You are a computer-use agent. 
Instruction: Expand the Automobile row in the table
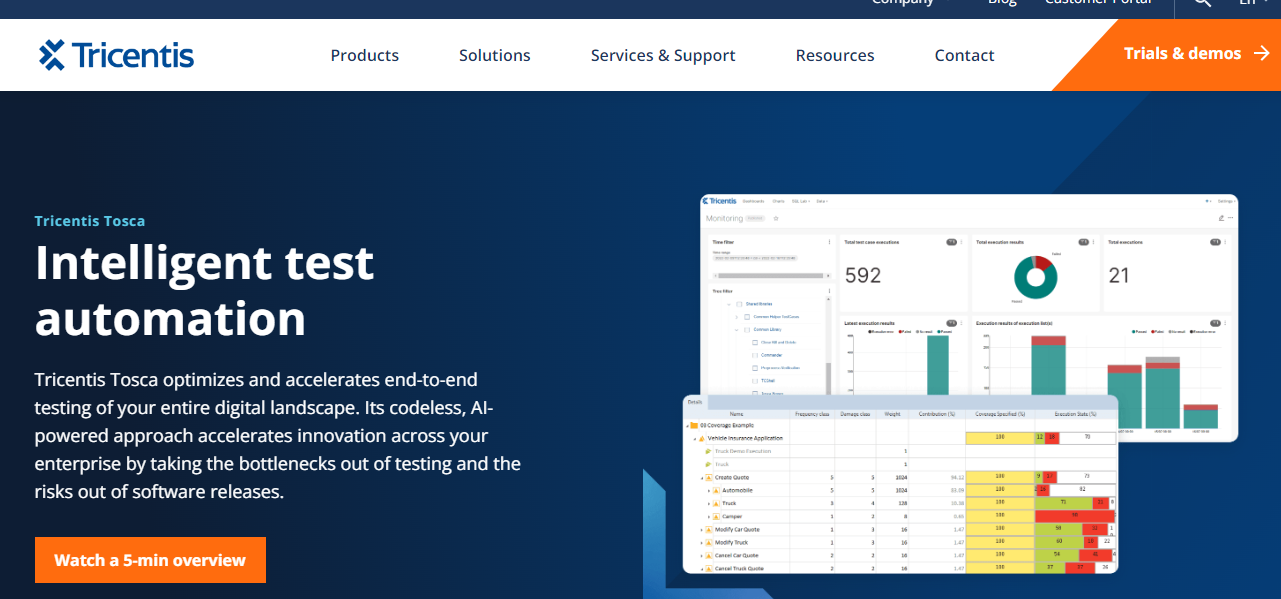708,490
